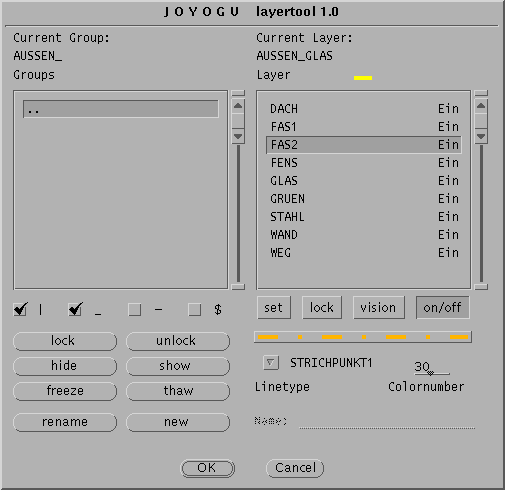Confirm with the OK button
Image resolution: width=505 pixels, height=490 pixels.
click(x=207, y=468)
